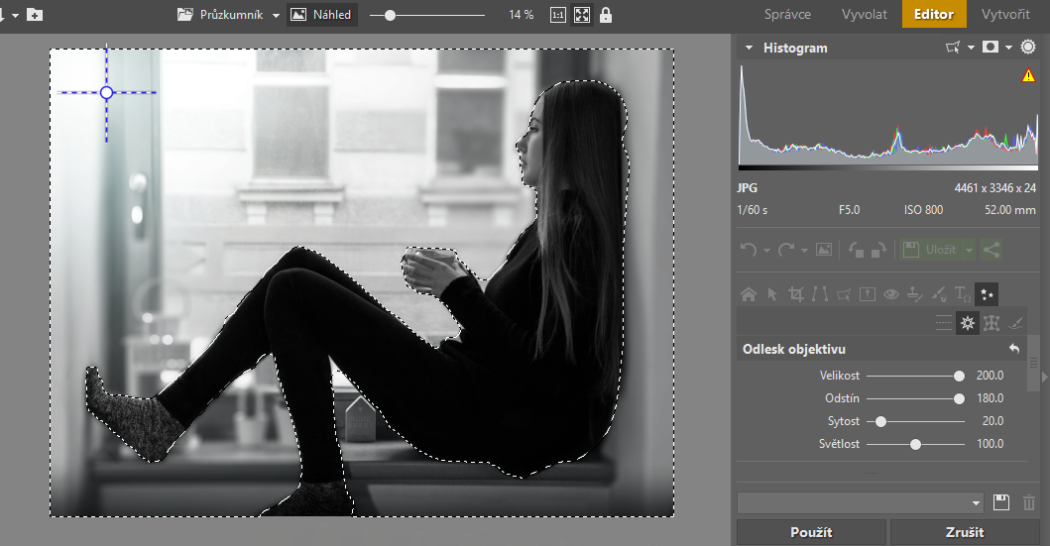Open the selection mode dropdown arrow in Histogram header
Screen dimensions: 1050x546
[971, 48]
